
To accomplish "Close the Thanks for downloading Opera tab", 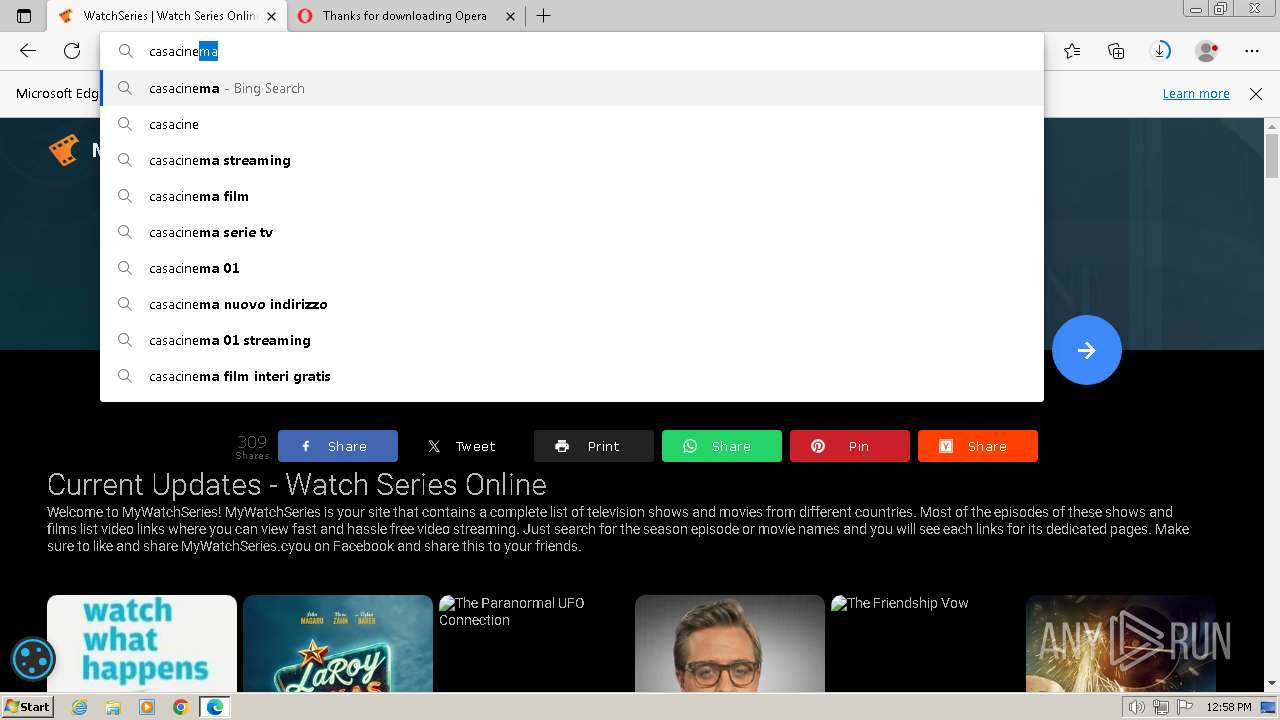I will tap(511, 16).
